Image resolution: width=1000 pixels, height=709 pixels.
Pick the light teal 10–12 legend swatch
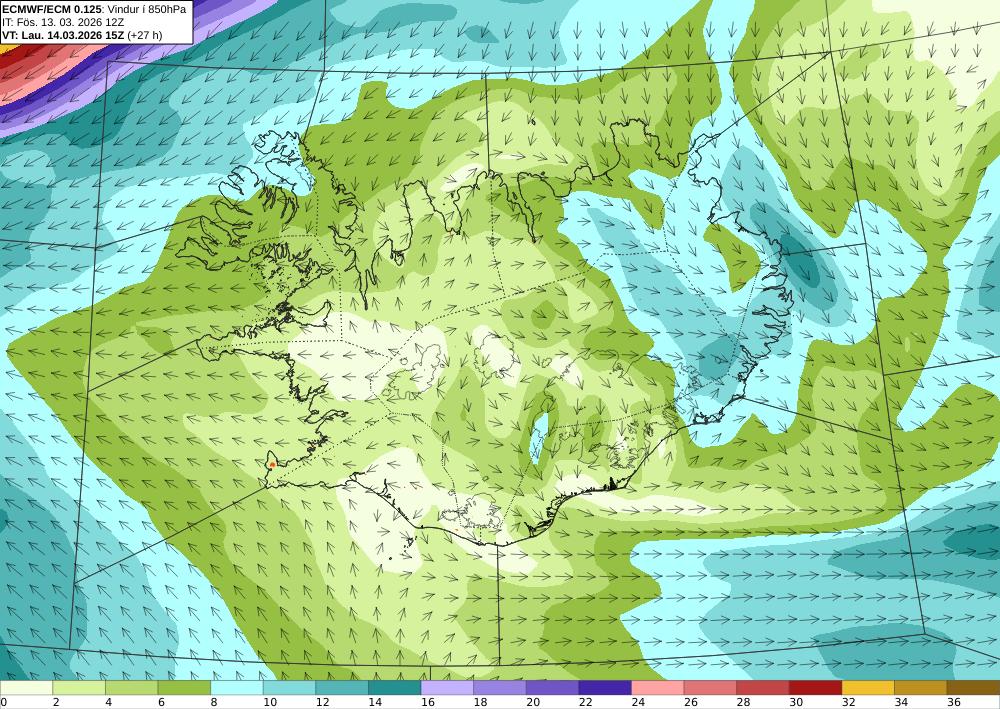point(290,688)
